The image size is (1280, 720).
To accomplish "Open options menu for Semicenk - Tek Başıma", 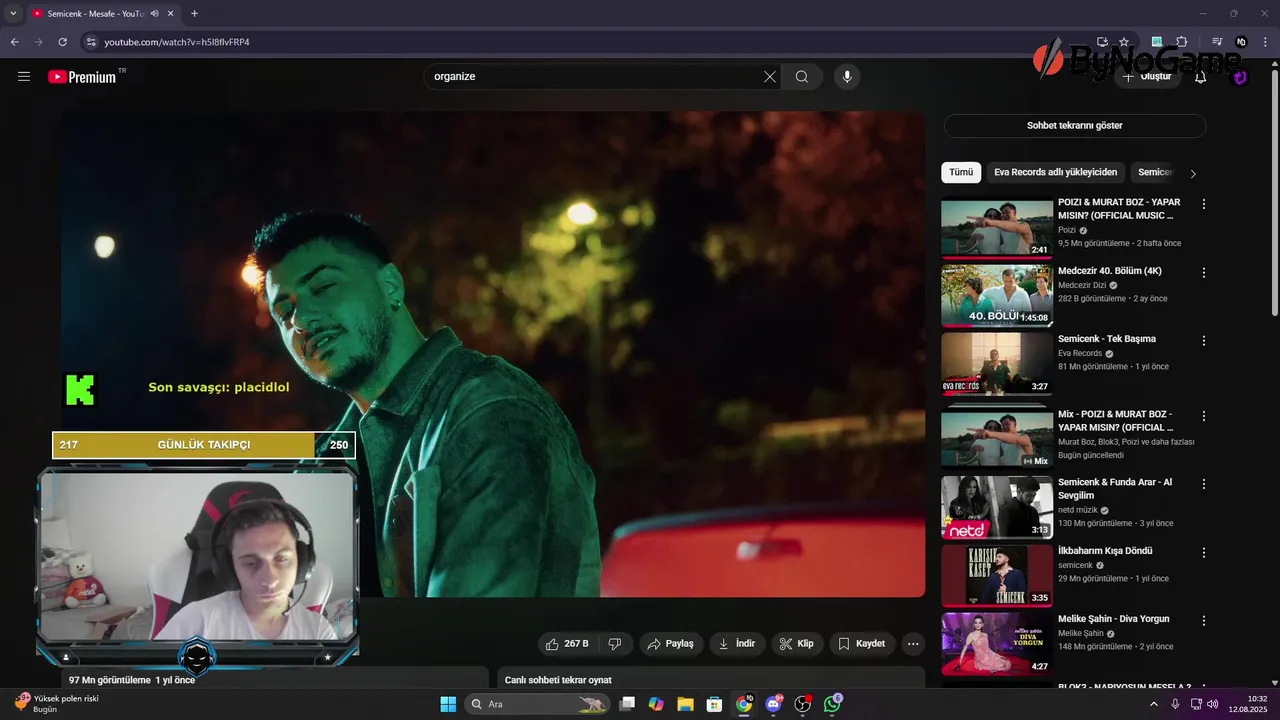I will [x=1204, y=340].
